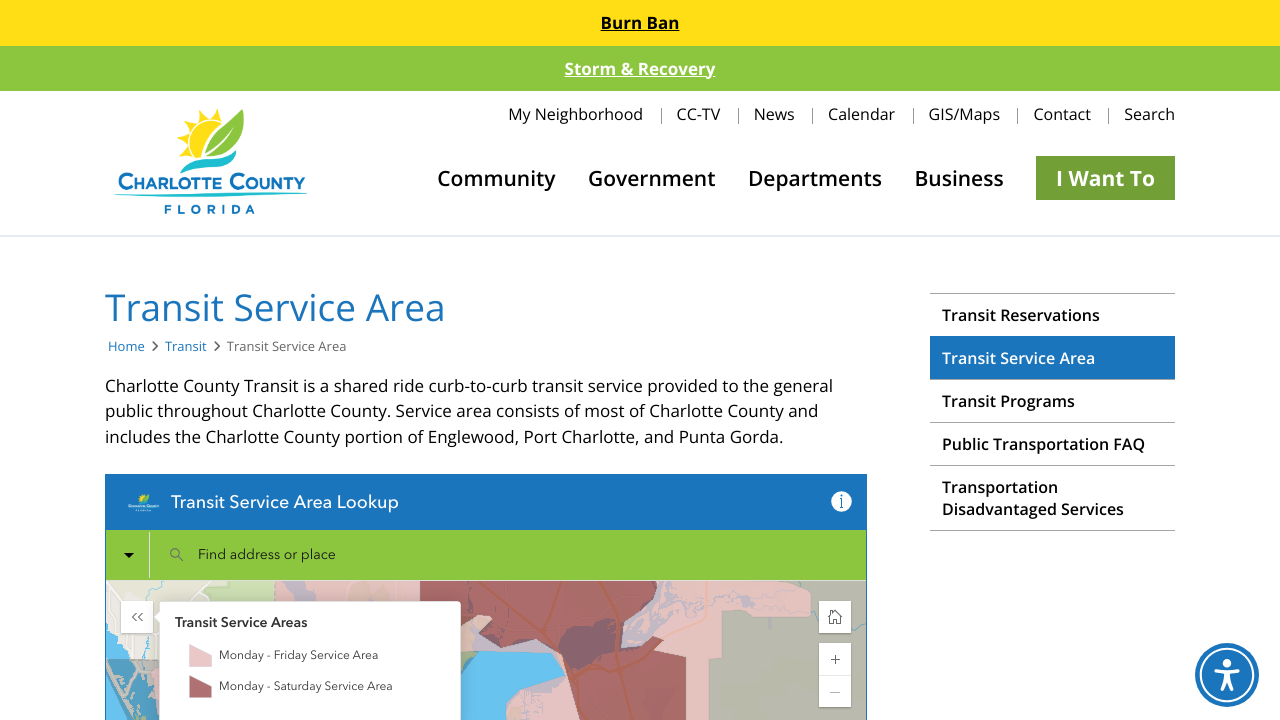Open the Community menu
Image resolution: width=1280 pixels, height=720 pixels.
pos(496,178)
